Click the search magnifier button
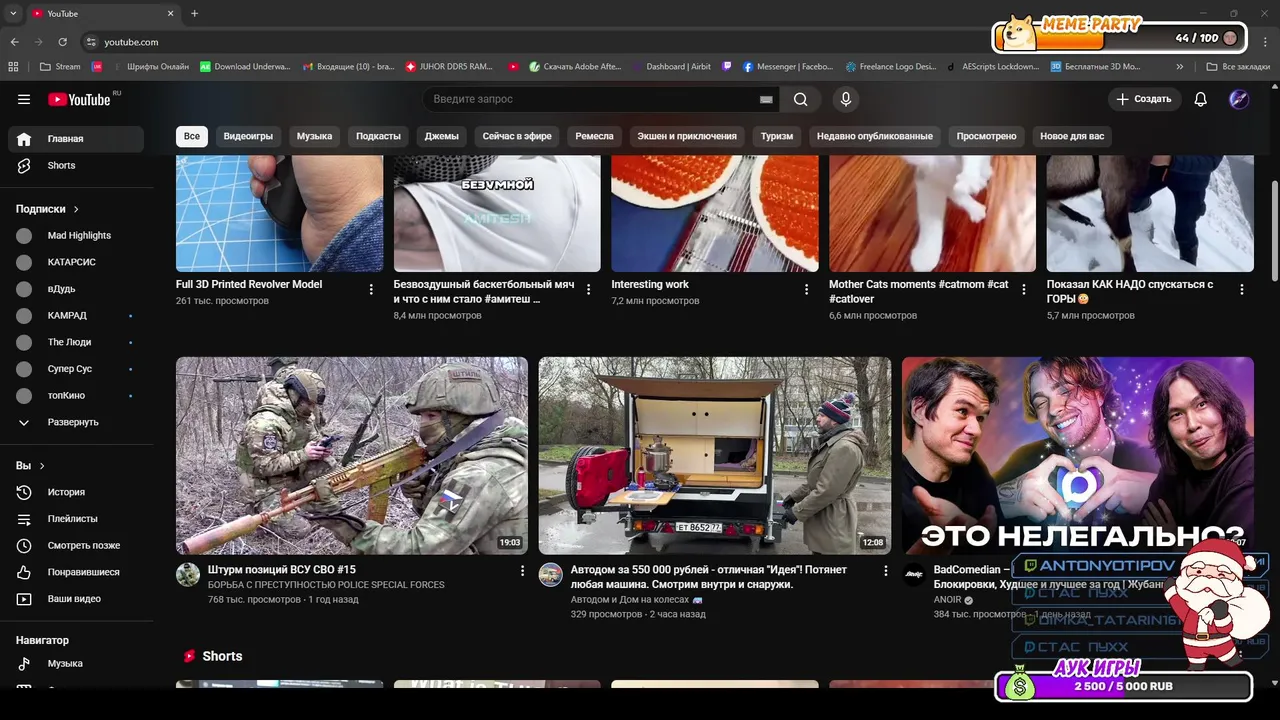1280x720 pixels. pos(801,99)
